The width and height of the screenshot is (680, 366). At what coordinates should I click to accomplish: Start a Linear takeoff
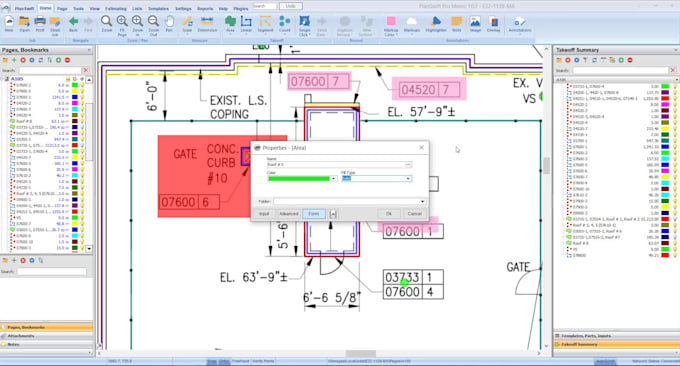pyautogui.click(x=246, y=24)
